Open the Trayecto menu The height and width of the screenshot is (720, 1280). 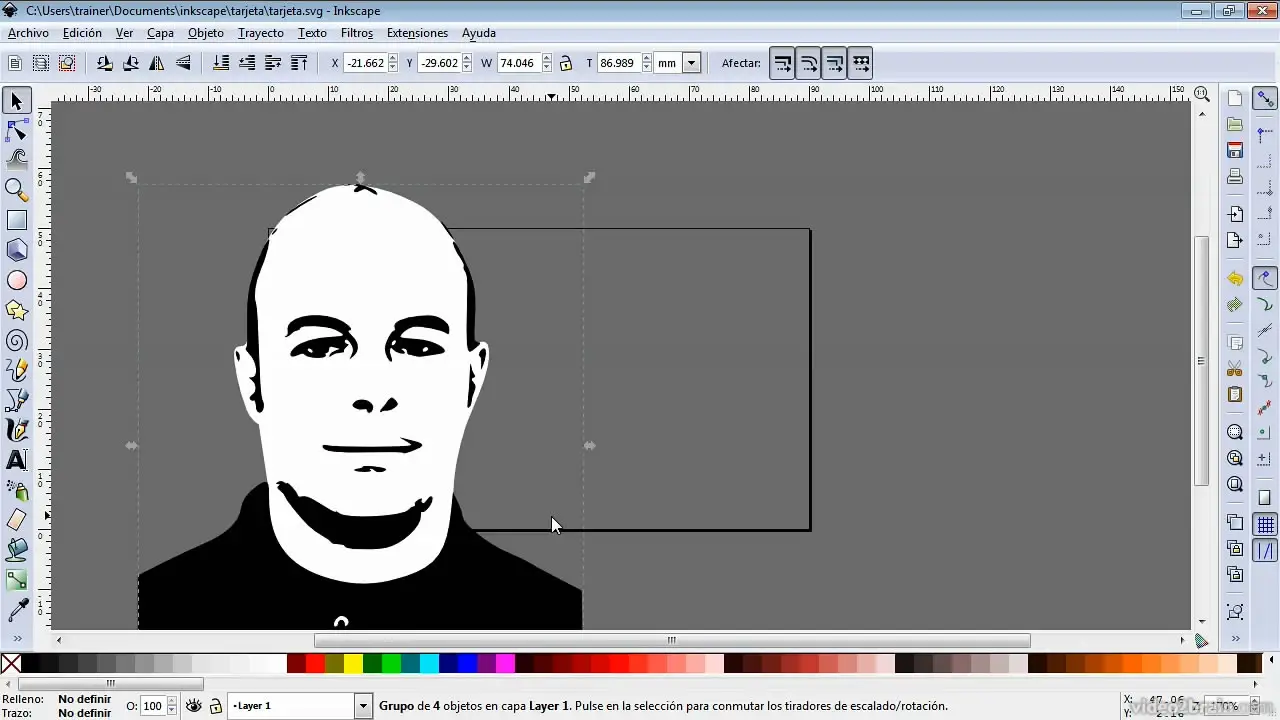pyautogui.click(x=260, y=33)
